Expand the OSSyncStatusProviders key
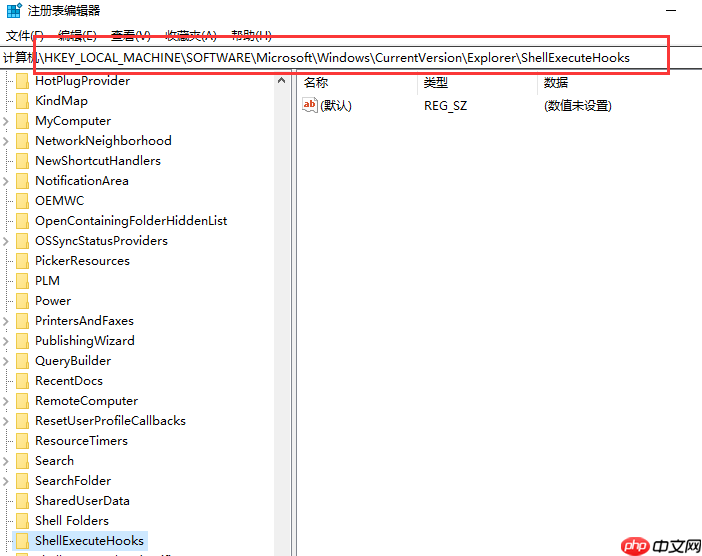Viewport: 702px width, 556px height. [x=6, y=241]
